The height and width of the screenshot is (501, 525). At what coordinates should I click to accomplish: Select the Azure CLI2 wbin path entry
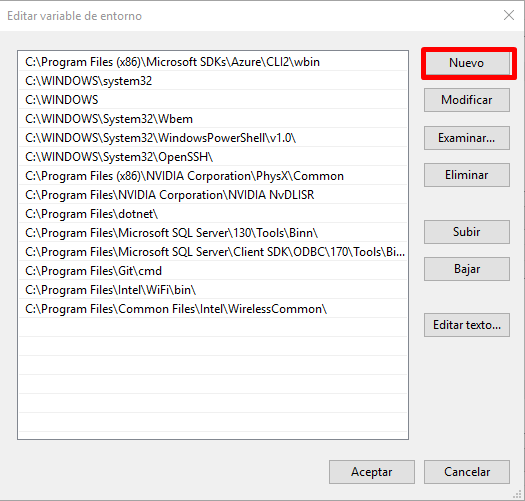[x=213, y=62]
